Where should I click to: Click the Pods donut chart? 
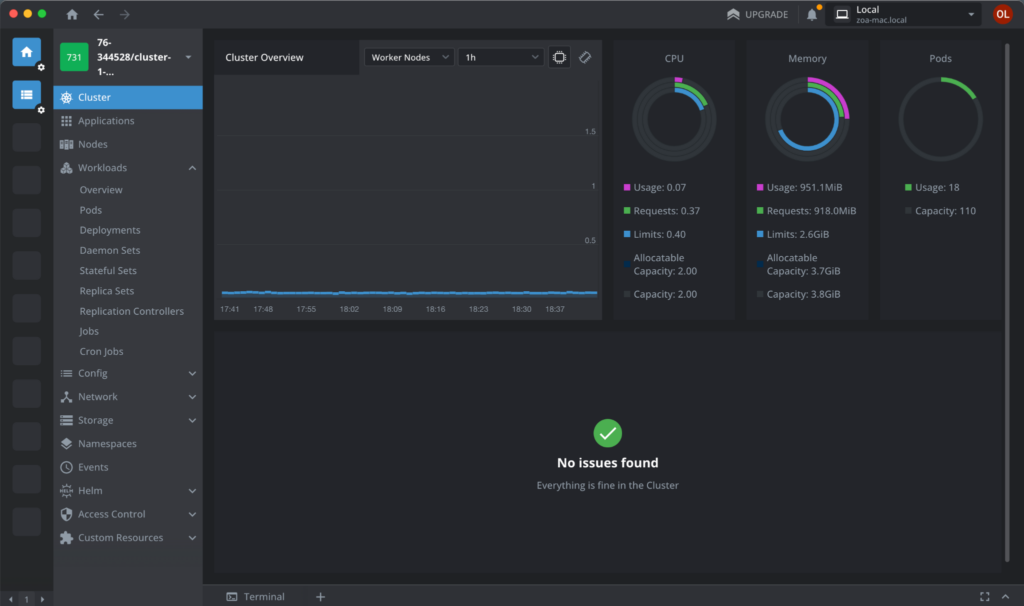pos(940,117)
